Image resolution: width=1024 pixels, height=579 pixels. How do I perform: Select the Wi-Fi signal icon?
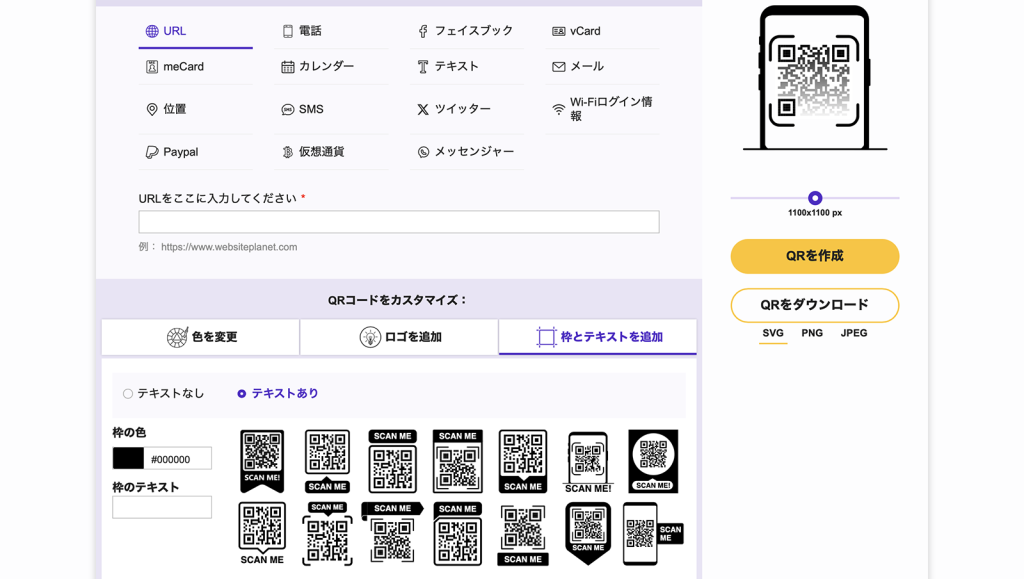point(558,109)
